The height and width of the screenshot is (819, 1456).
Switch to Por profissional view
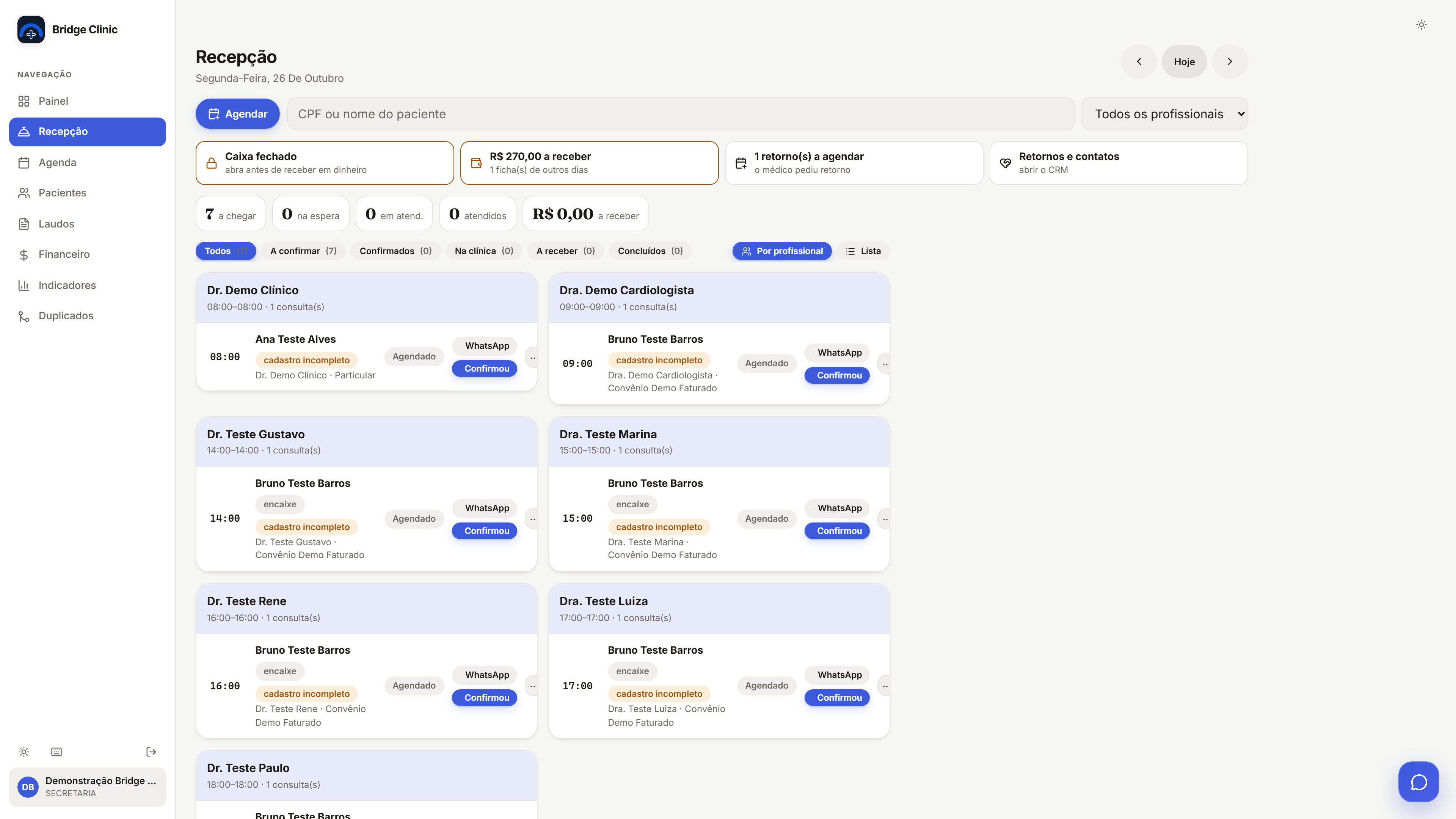click(x=782, y=251)
